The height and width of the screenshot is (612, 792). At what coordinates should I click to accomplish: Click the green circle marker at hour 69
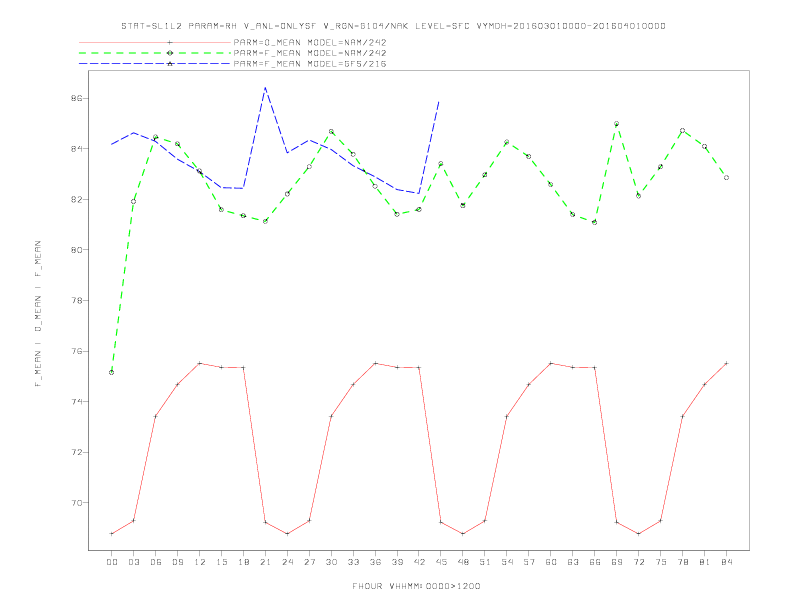point(617,124)
